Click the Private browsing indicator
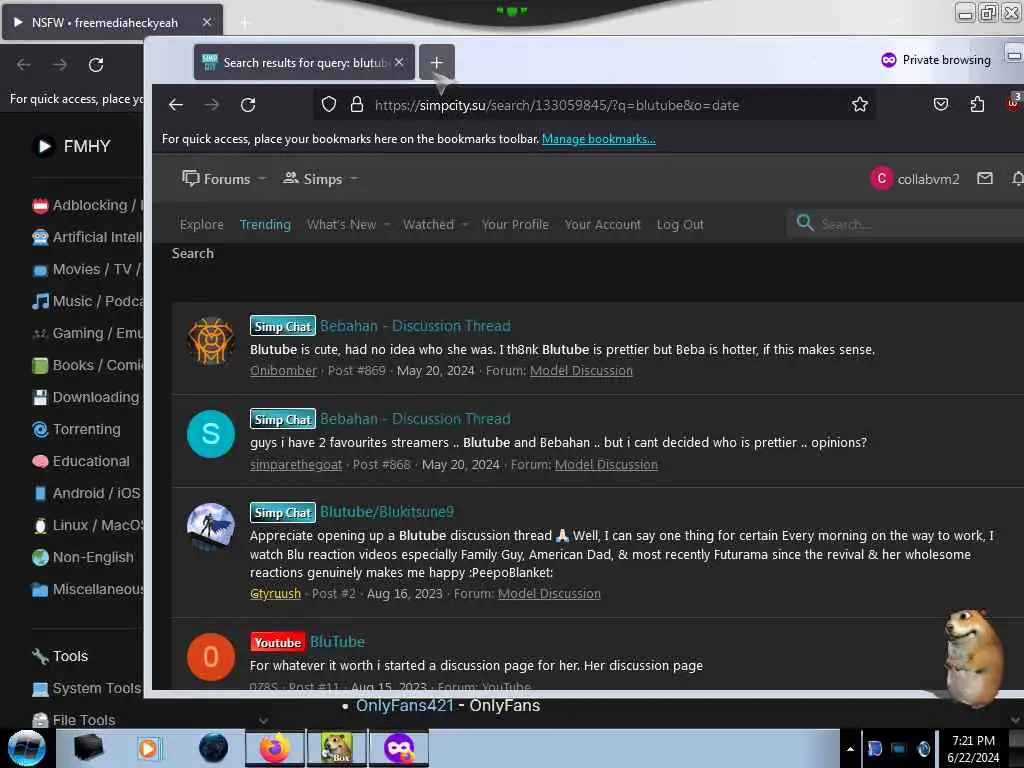 (935, 59)
